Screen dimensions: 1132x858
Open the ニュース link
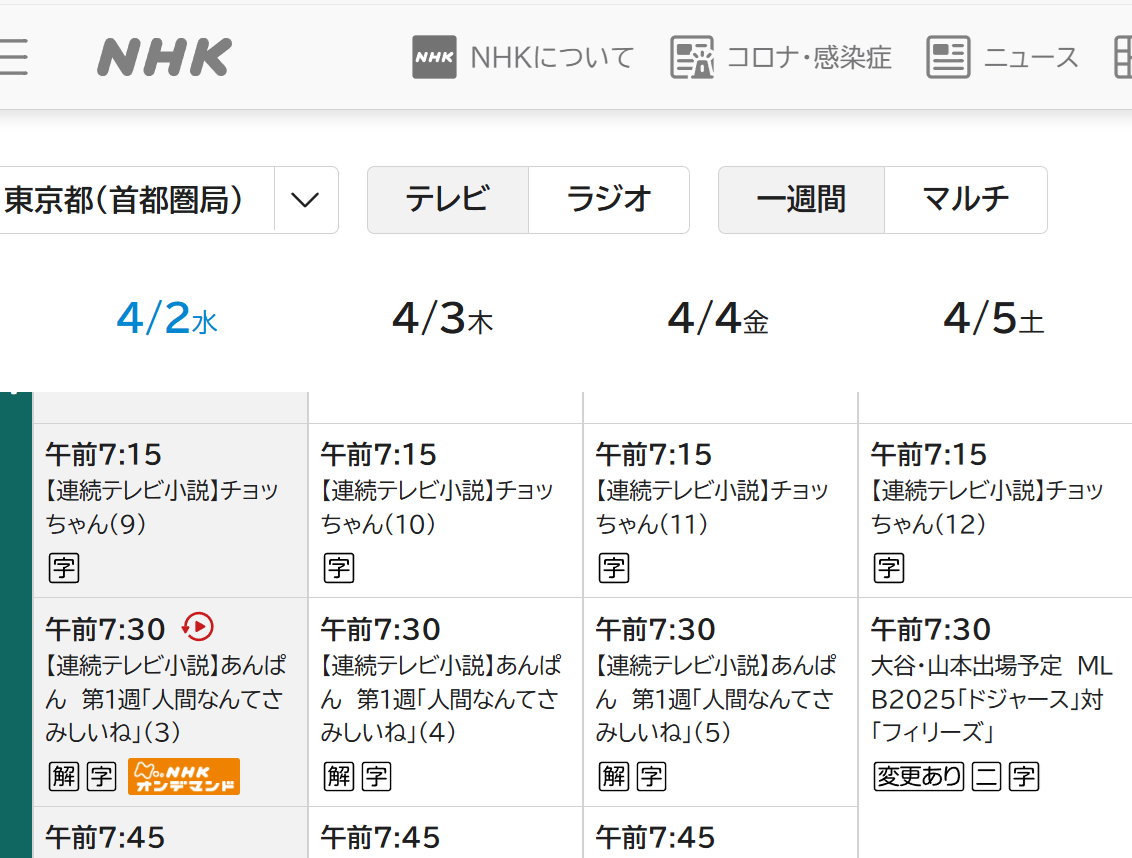[x=1031, y=57]
